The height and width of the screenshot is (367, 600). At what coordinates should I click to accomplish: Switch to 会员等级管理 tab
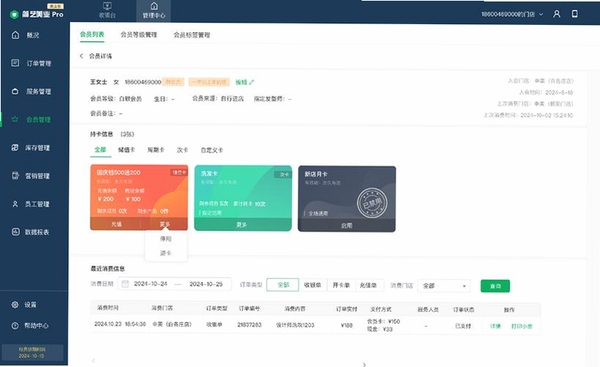pyautogui.click(x=139, y=35)
